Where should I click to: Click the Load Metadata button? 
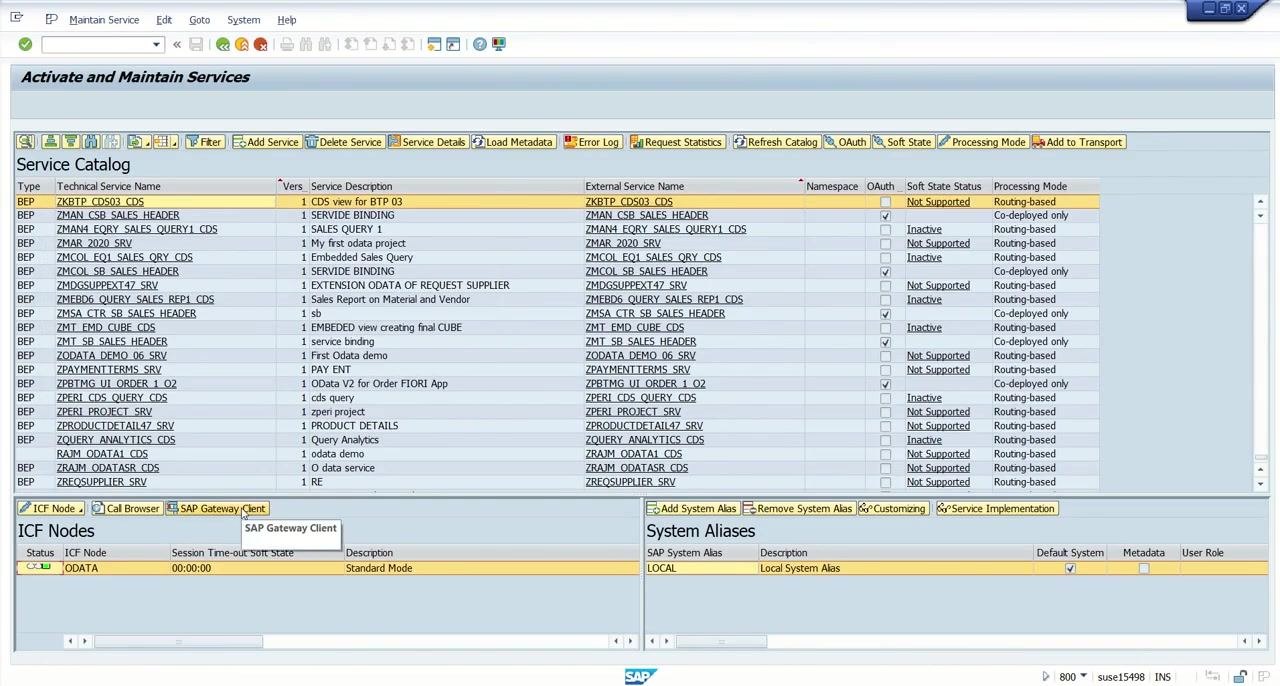pos(513,142)
